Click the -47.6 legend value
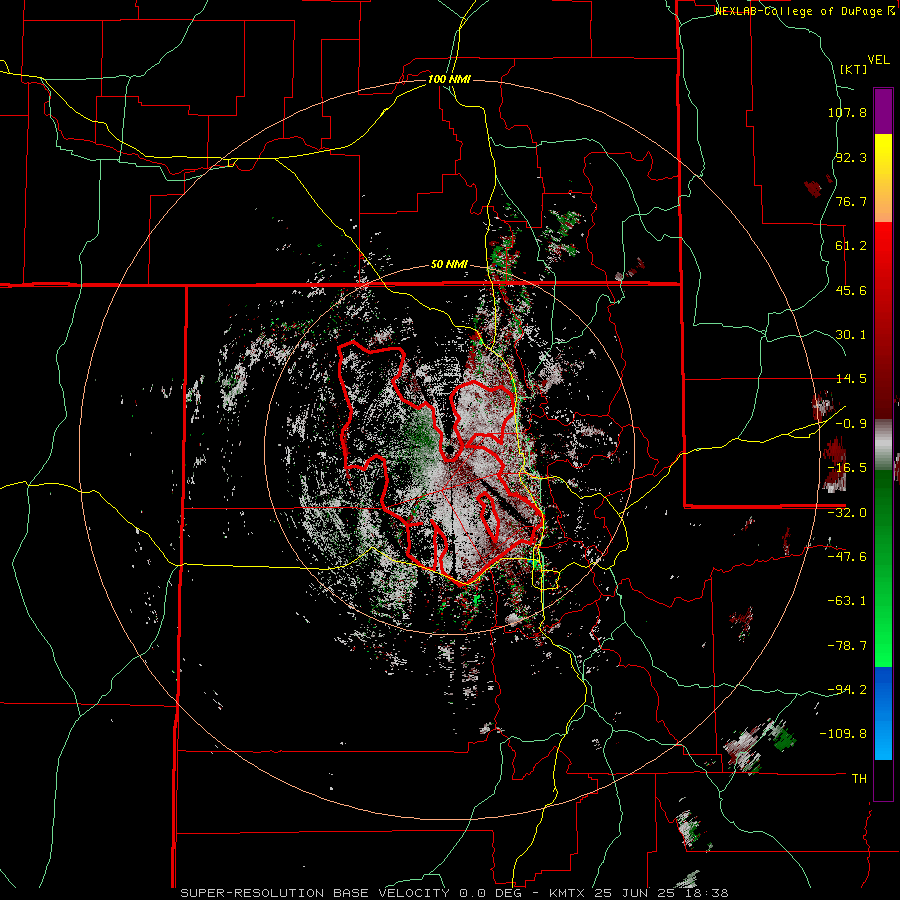The image size is (900, 900). [847, 557]
